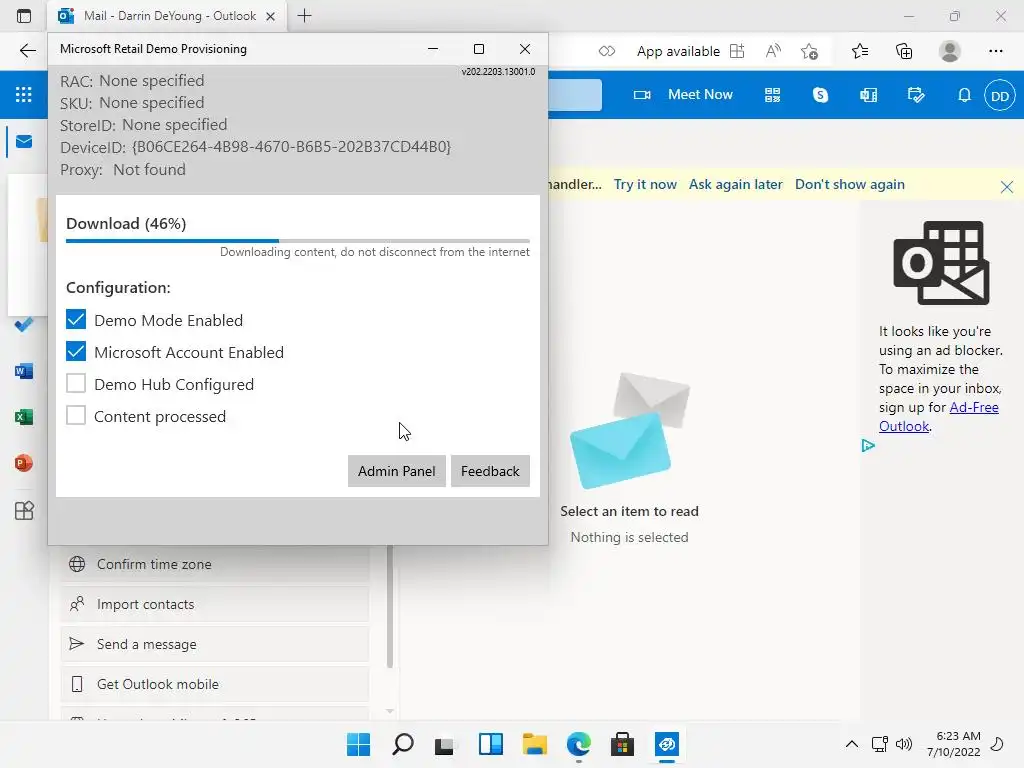The image size is (1024, 768).
Task: Show hidden system tray icons
Action: tap(852, 744)
